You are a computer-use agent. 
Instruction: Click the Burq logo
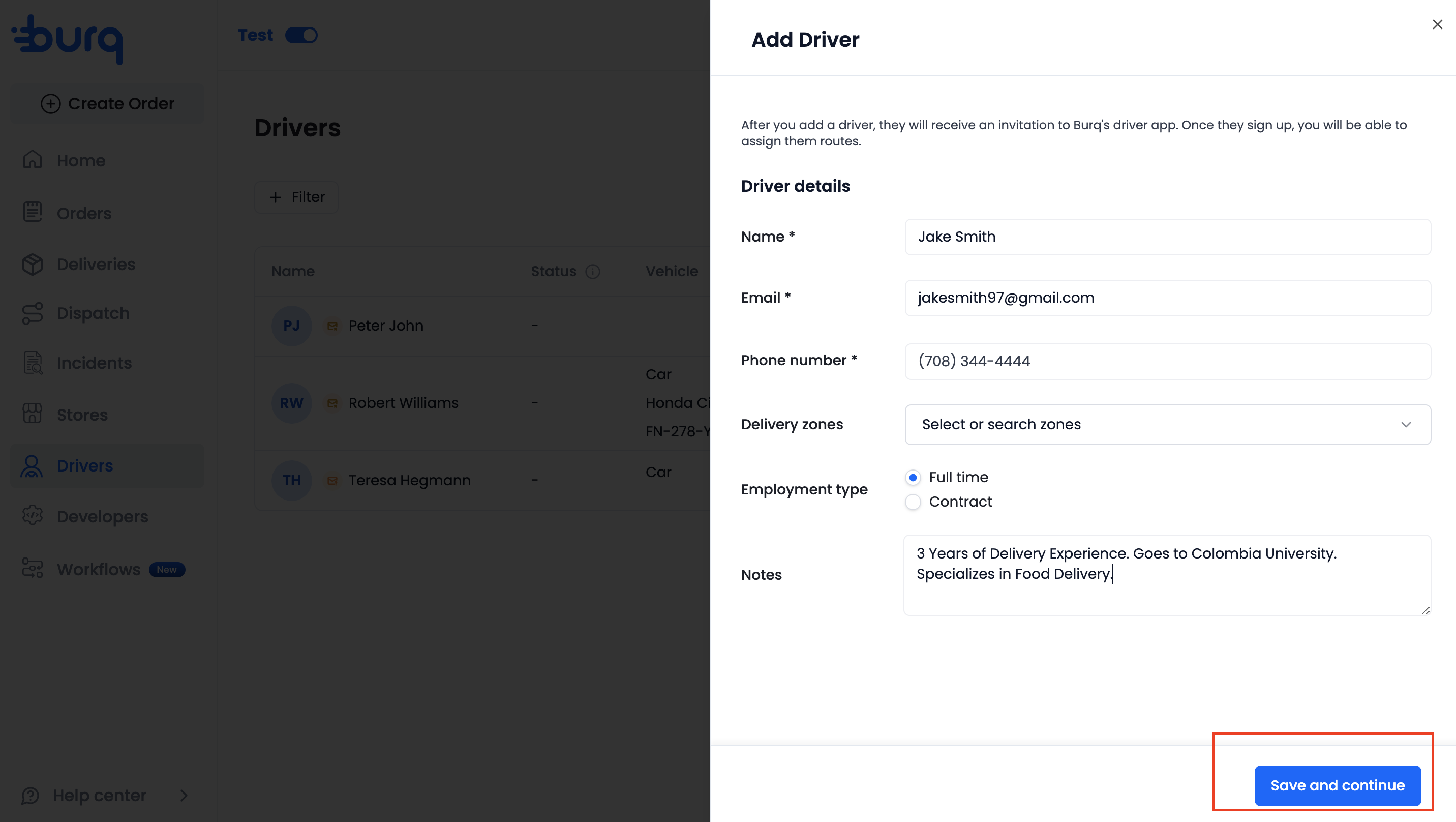67,39
